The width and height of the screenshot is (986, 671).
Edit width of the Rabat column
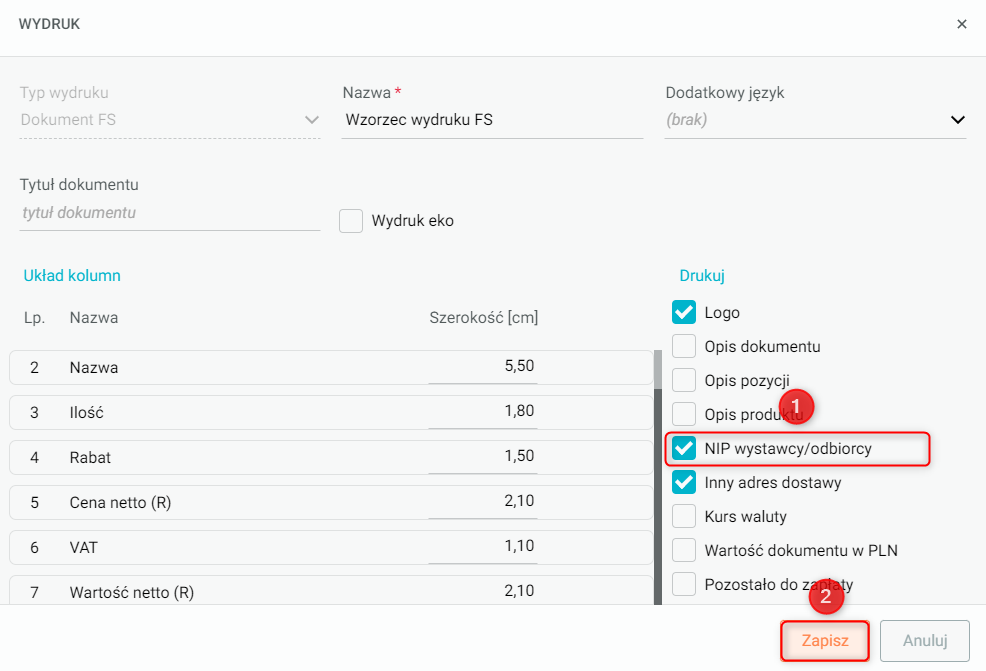484,458
